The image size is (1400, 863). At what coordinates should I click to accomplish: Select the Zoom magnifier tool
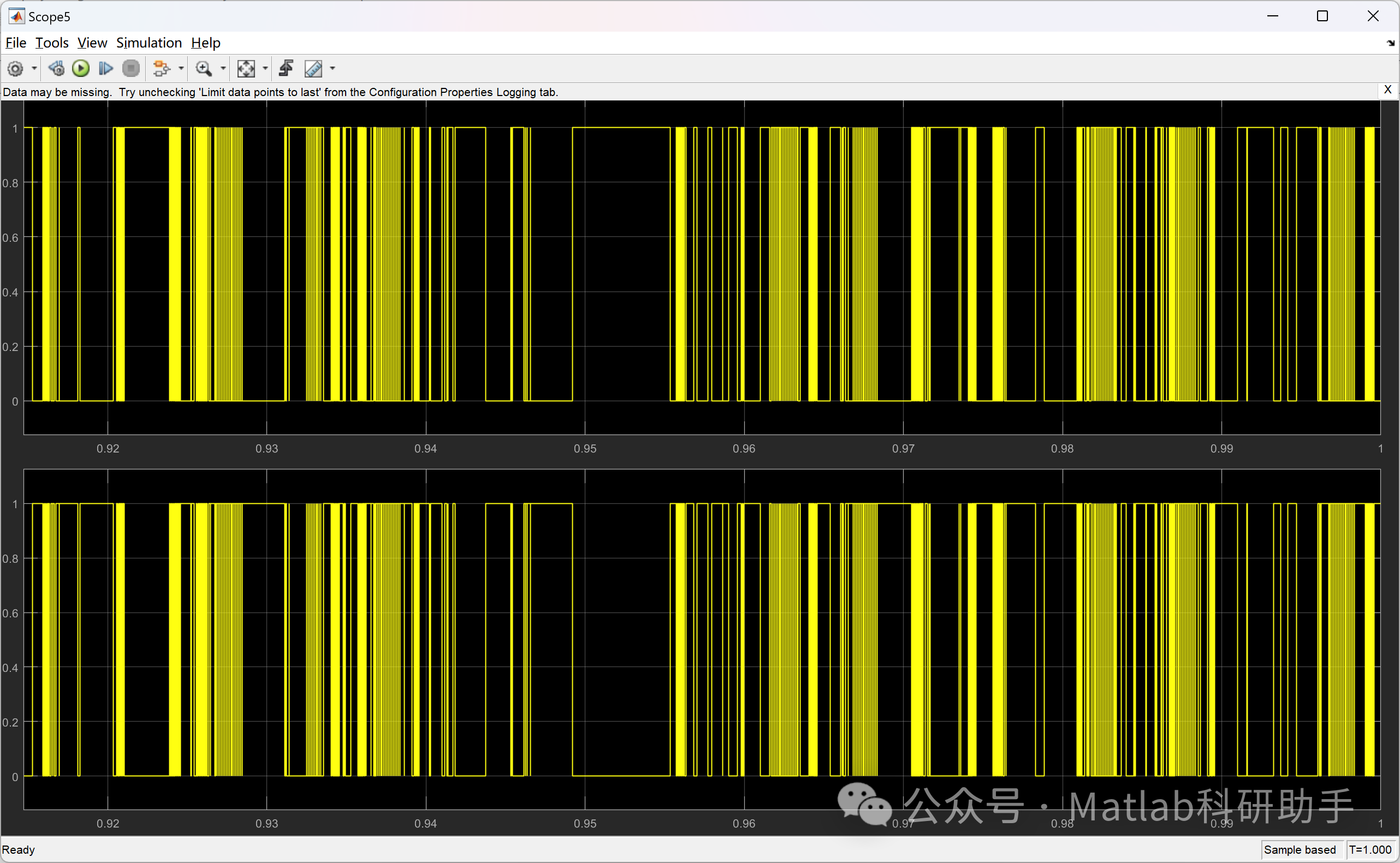(204, 68)
